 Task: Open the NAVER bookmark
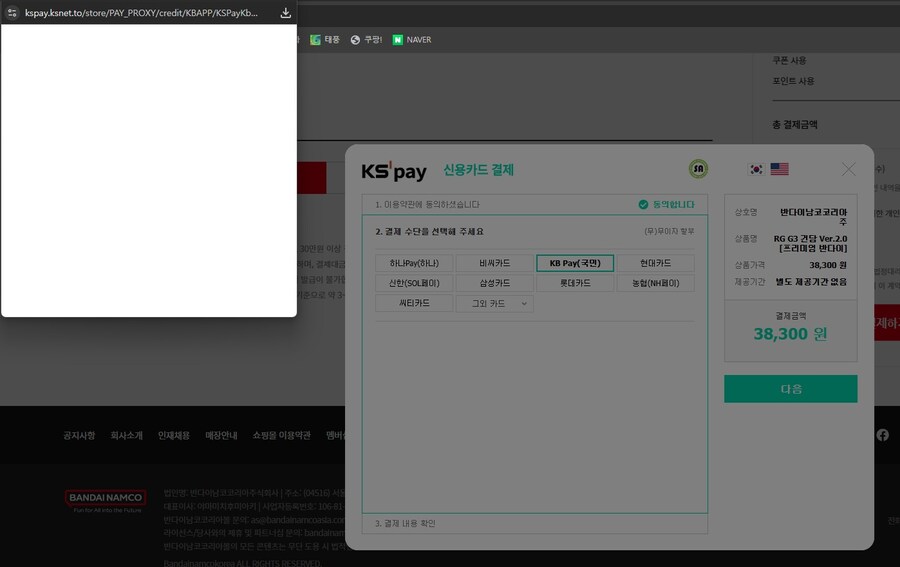[411, 40]
